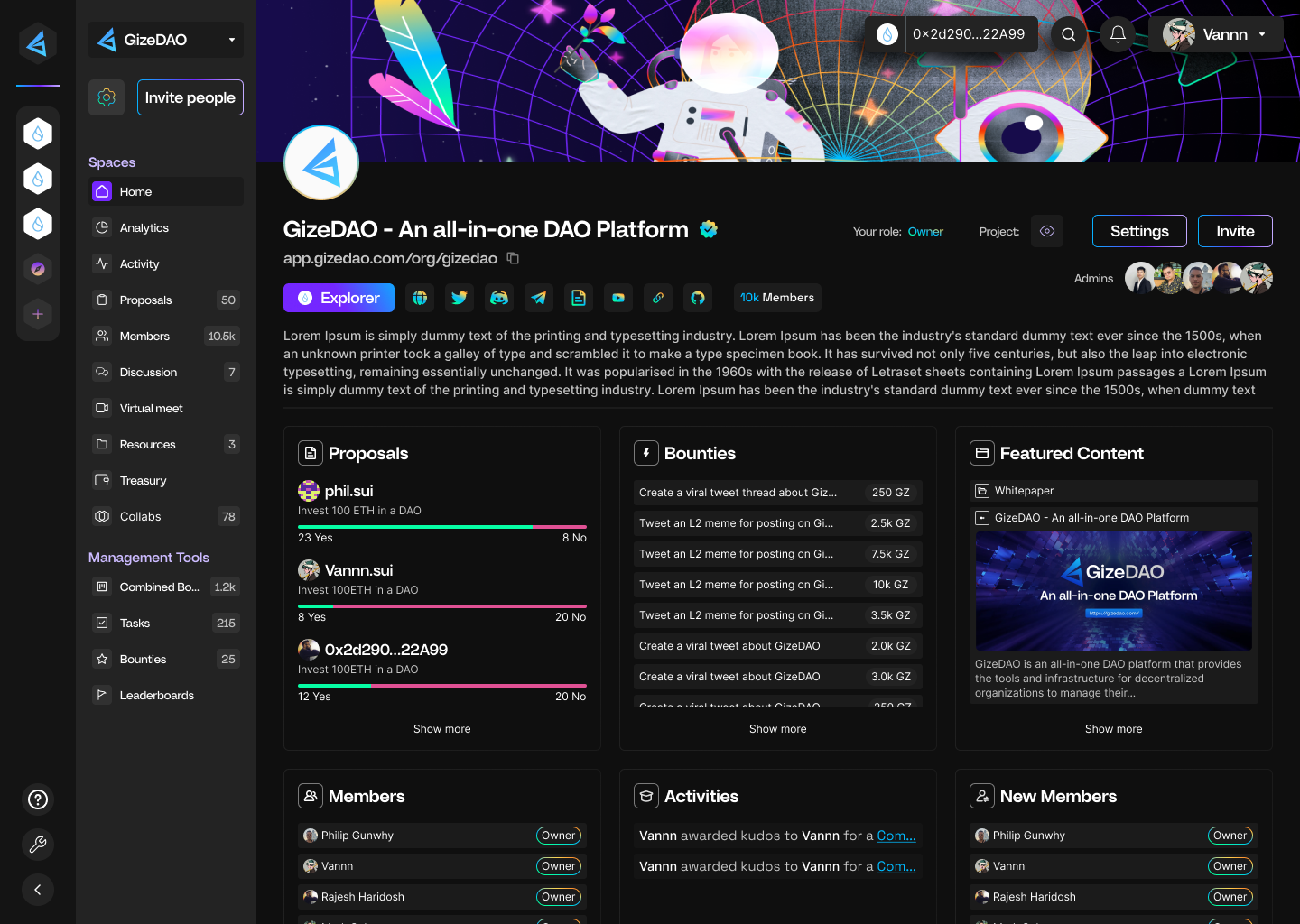The width and height of the screenshot is (1300, 924).
Task: Click the Invite people button
Action: pyautogui.click(x=190, y=97)
